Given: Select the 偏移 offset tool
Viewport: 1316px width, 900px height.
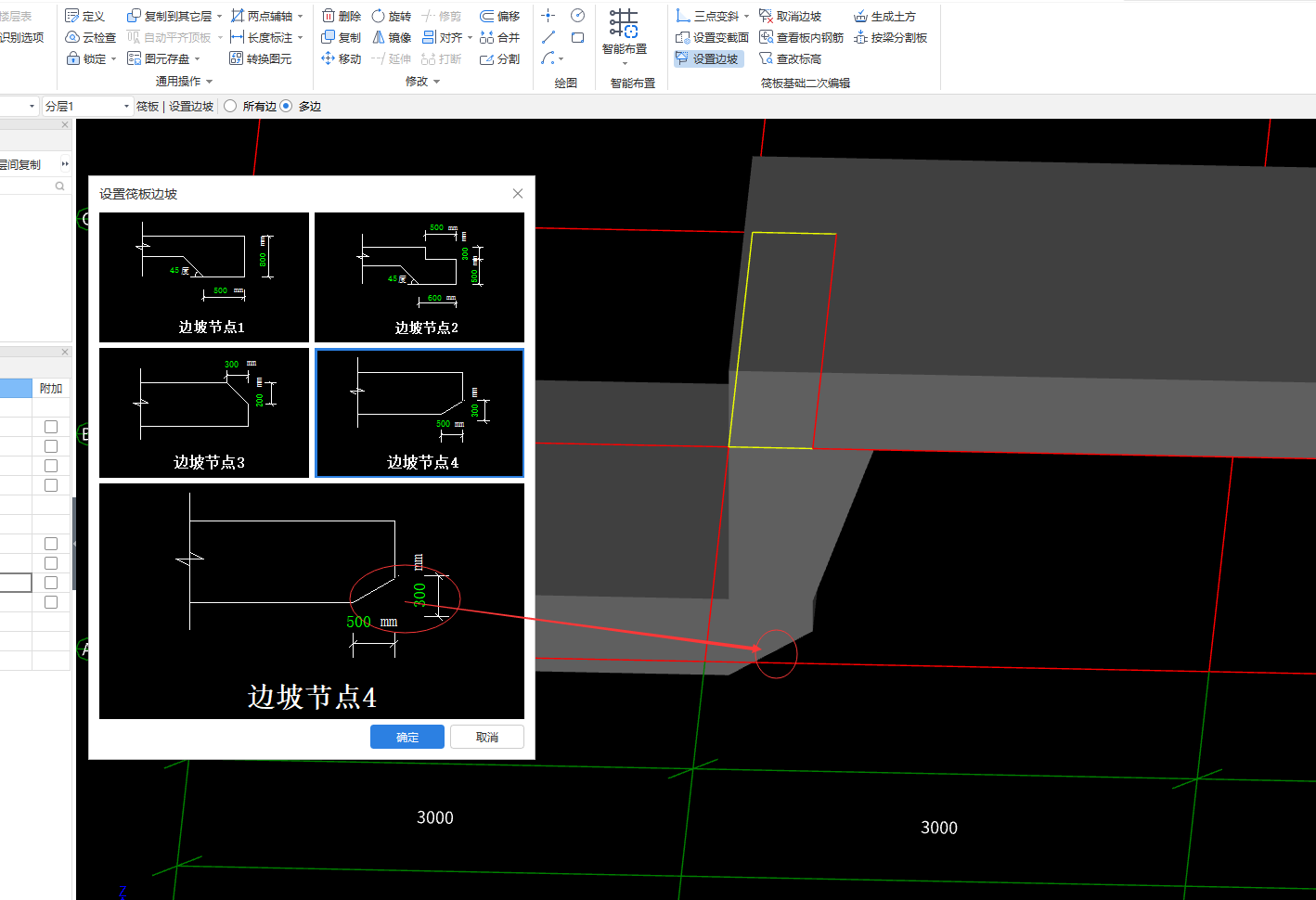Looking at the screenshot, I should pyautogui.click(x=499, y=16).
